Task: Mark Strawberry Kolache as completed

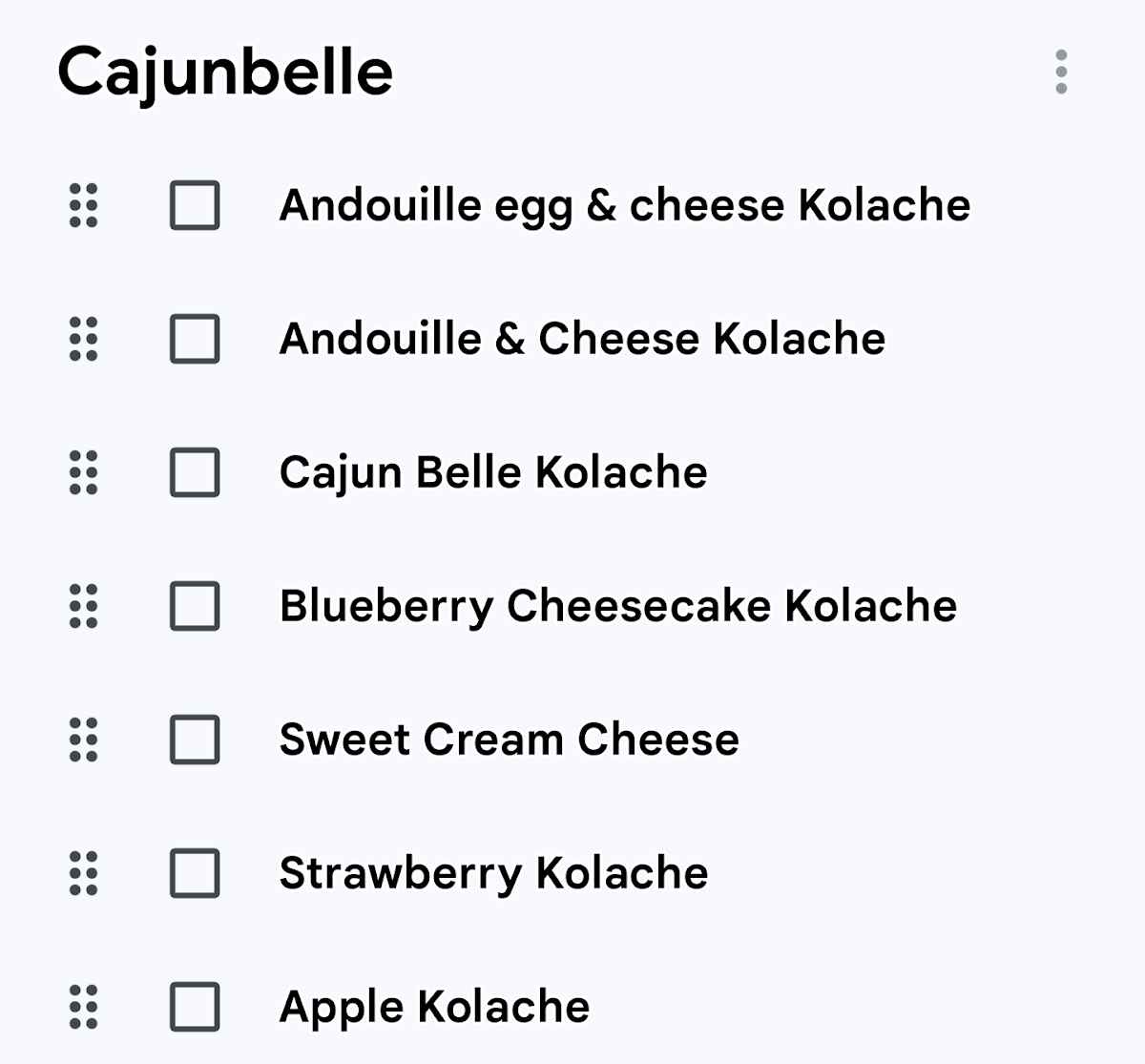Action: click(x=195, y=873)
